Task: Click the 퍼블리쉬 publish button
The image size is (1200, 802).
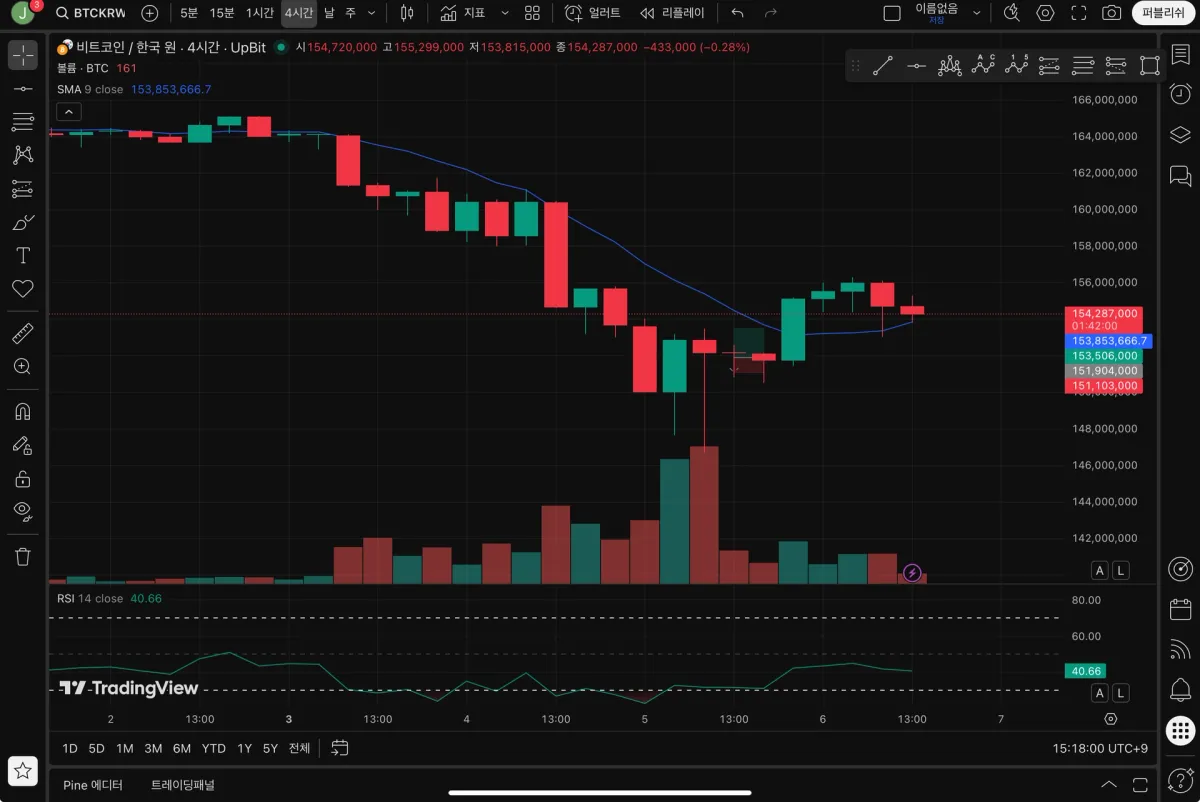Action: point(1163,13)
